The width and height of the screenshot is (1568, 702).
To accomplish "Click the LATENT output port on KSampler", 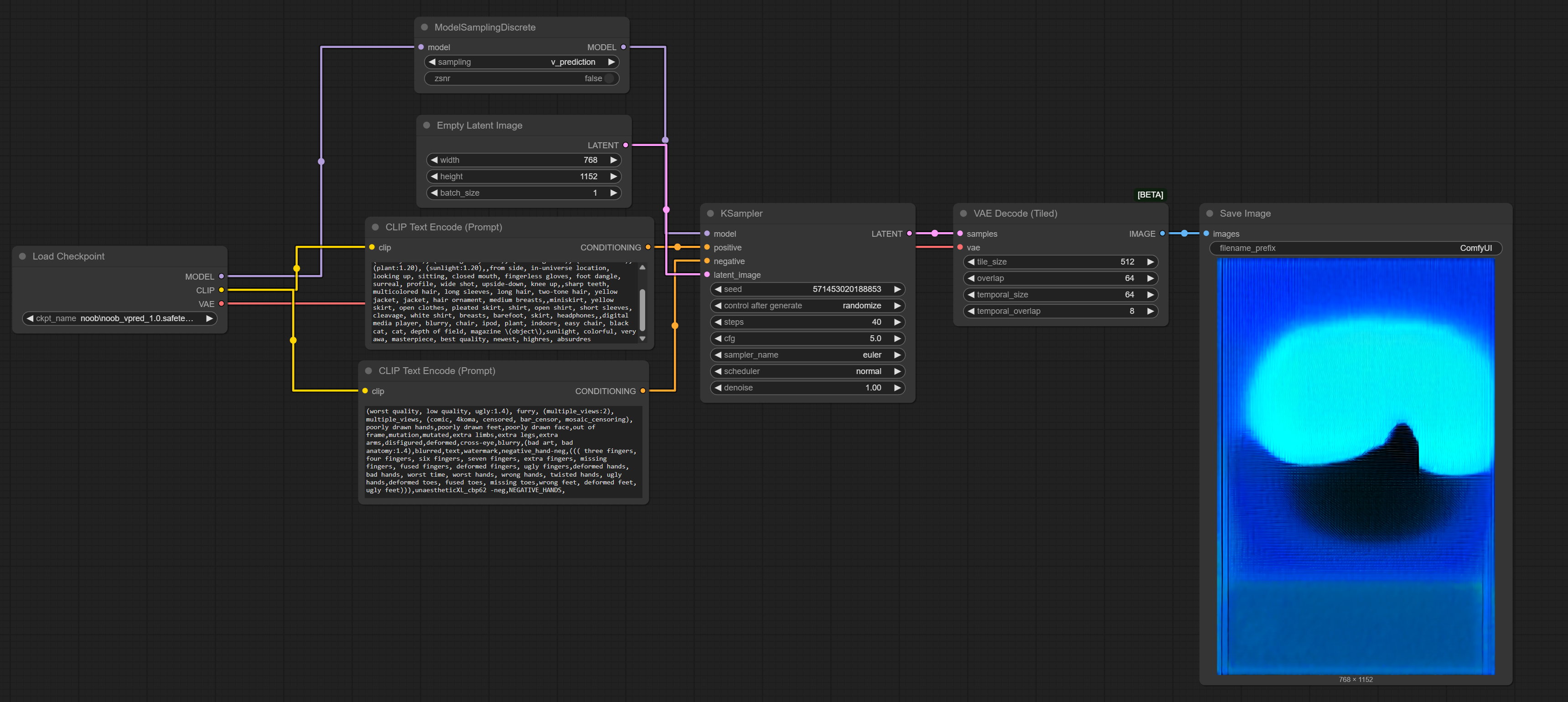I will coord(910,234).
